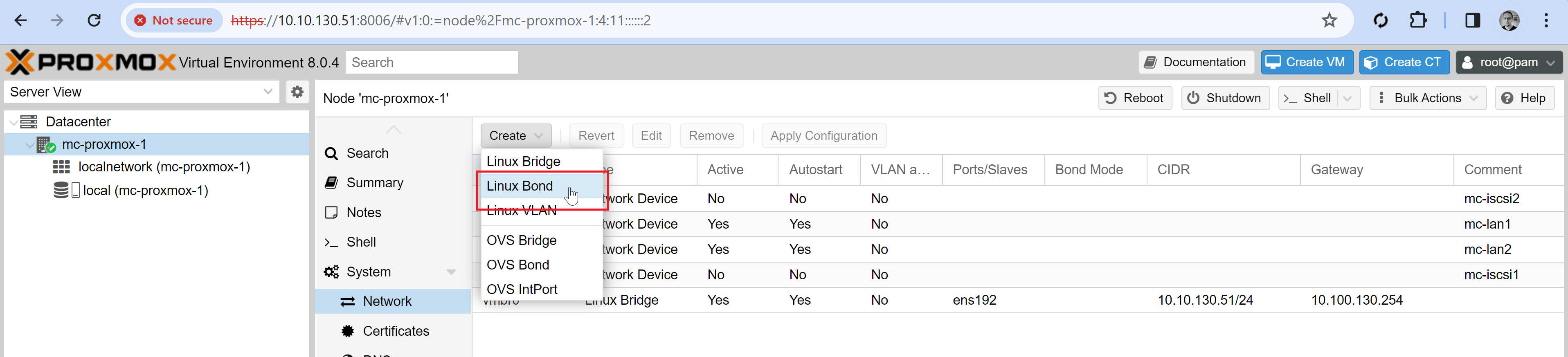Select local (mc-proxmox-1) storage item

(x=146, y=191)
